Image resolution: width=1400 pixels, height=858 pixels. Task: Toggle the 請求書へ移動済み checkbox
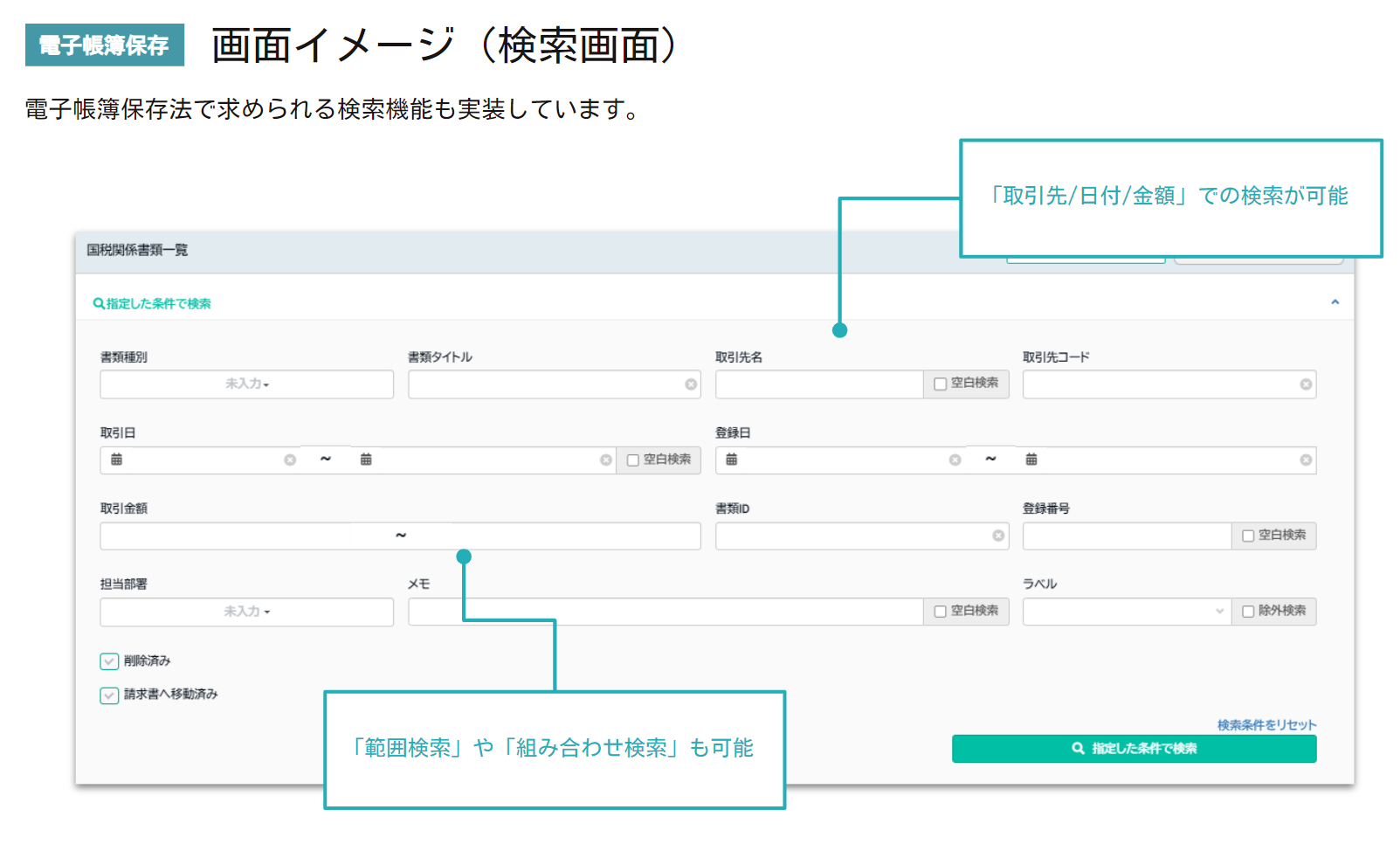[109, 695]
